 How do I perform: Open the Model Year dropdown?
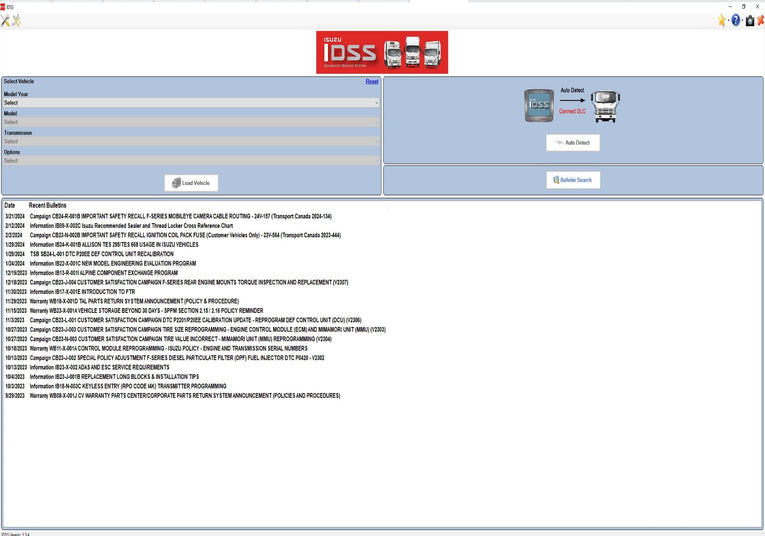coord(191,103)
